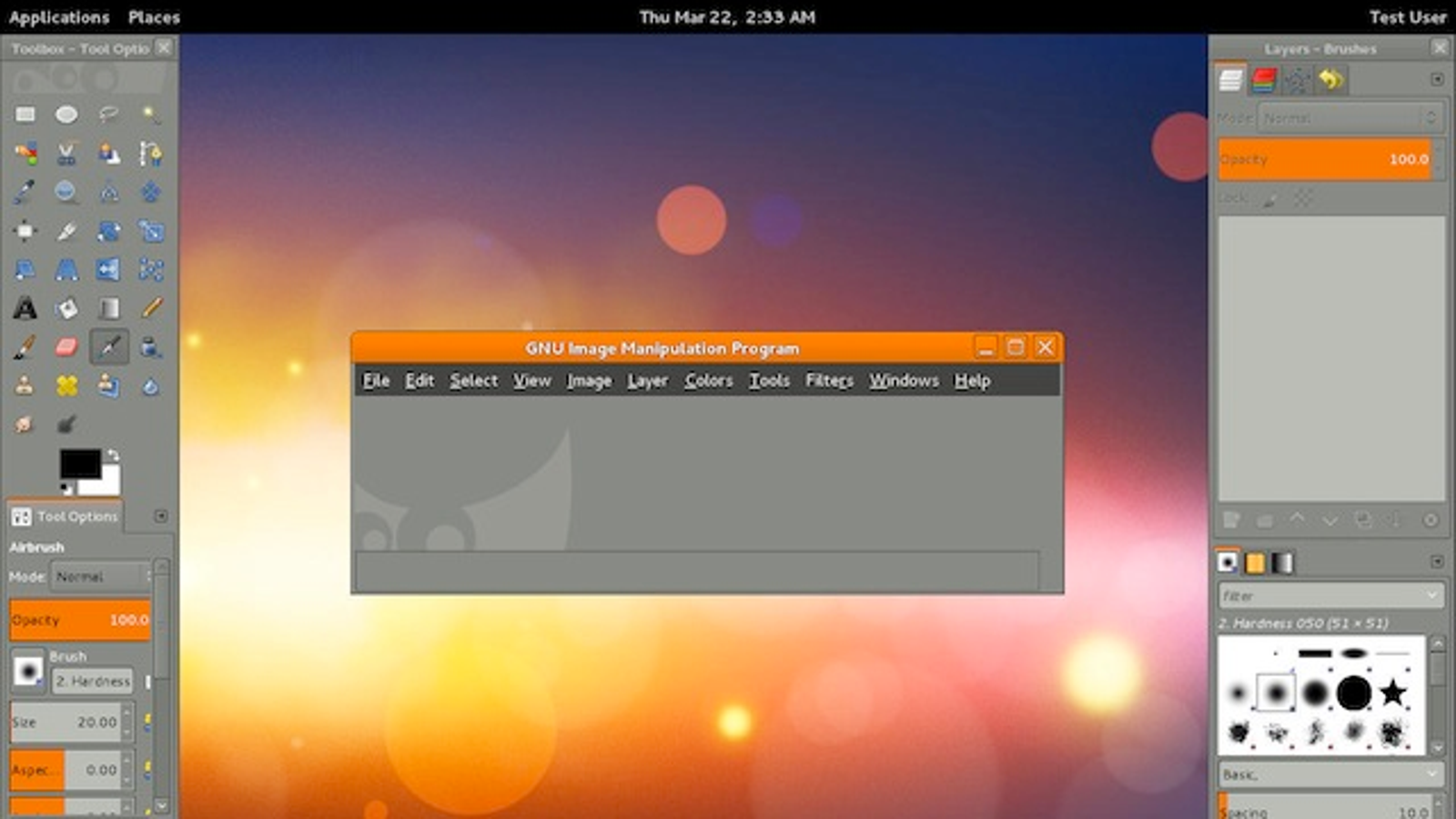Viewport: 1456px width, 819px height.
Task: Select the Zoom magnifier tool
Action: (x=66, y=192)
